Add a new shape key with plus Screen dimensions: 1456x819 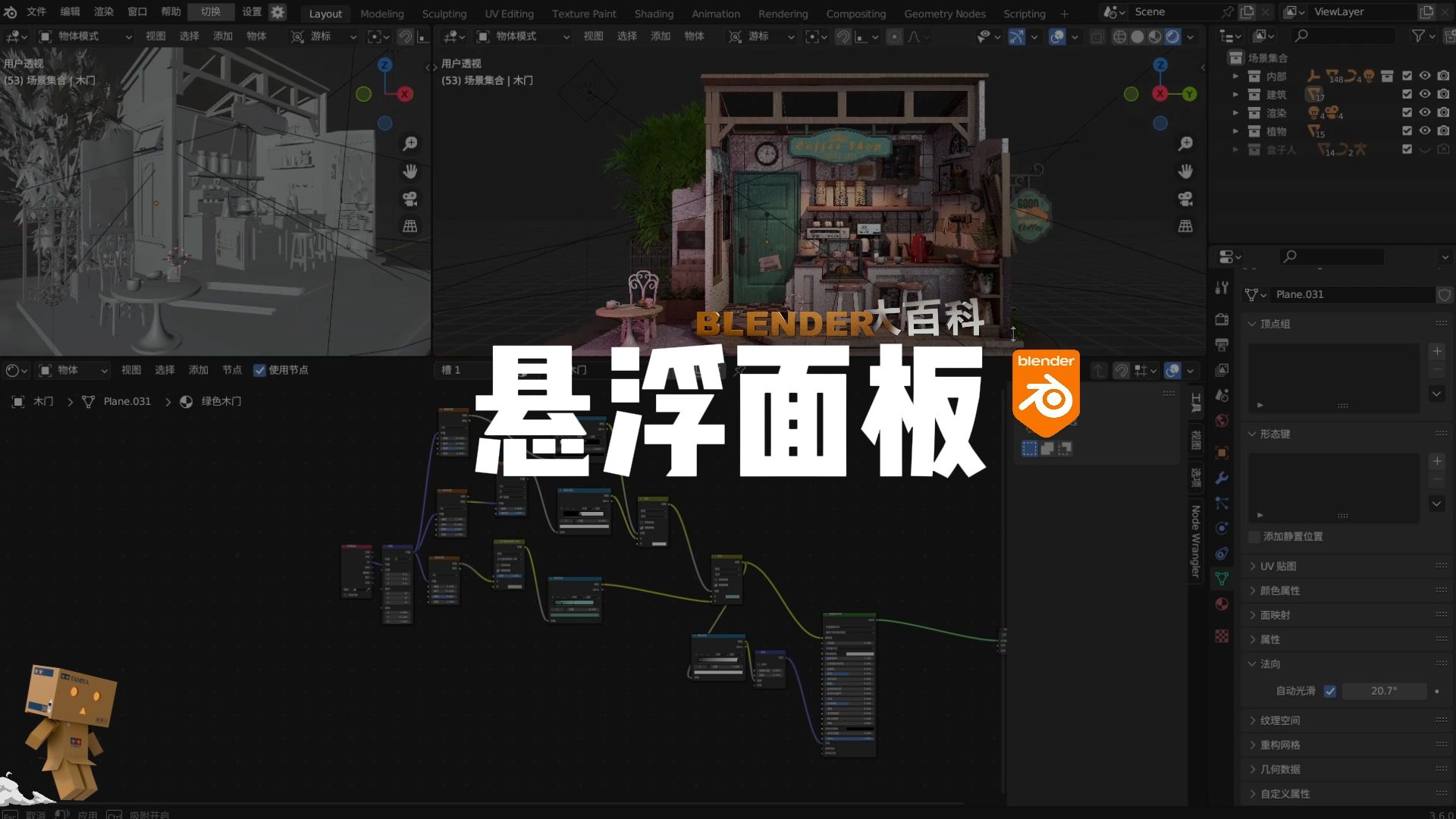[x=1436, y=461]
